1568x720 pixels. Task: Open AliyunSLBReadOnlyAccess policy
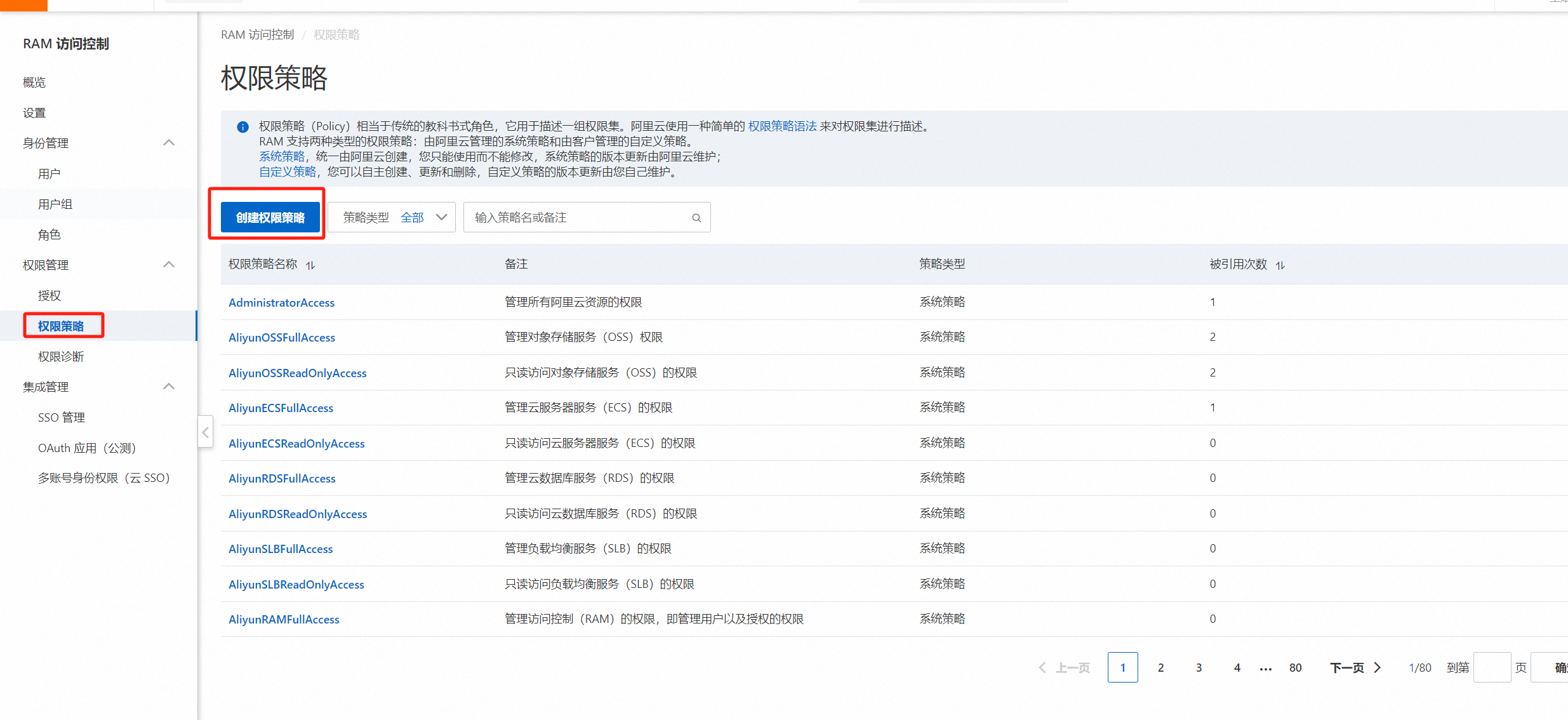tap(296, 585)
